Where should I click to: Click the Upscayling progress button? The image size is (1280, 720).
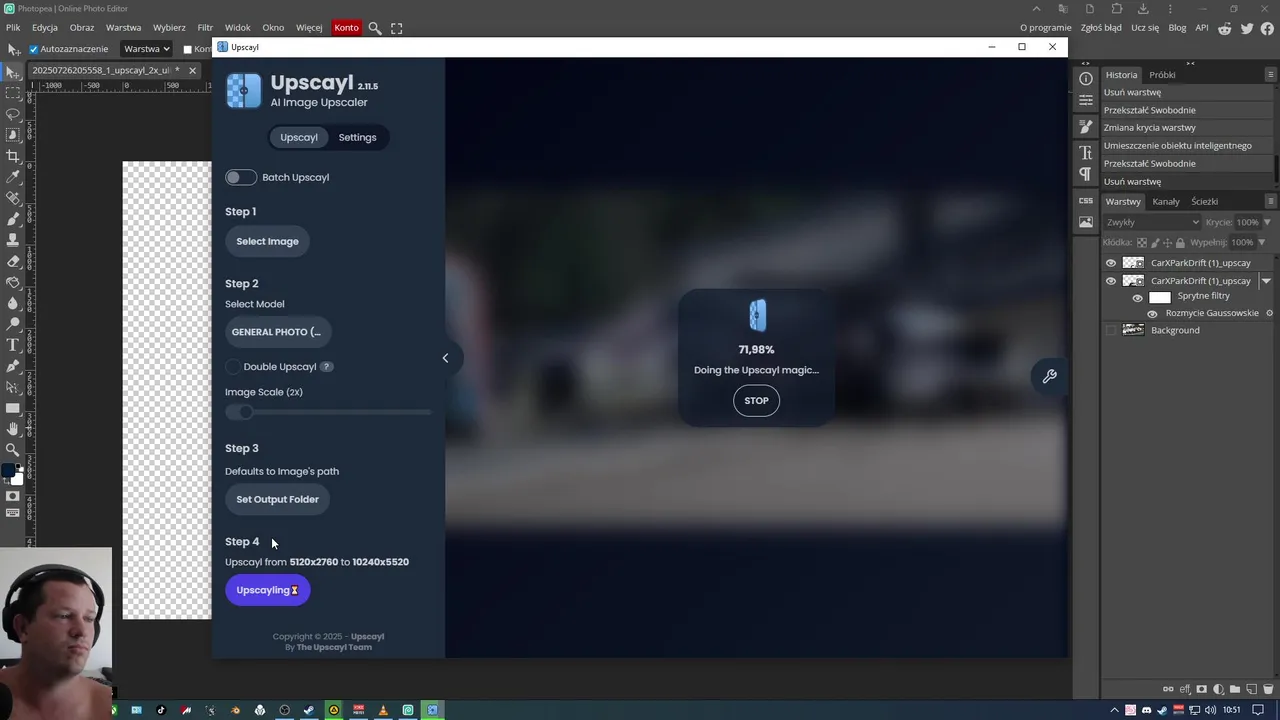tap(267, 590)
